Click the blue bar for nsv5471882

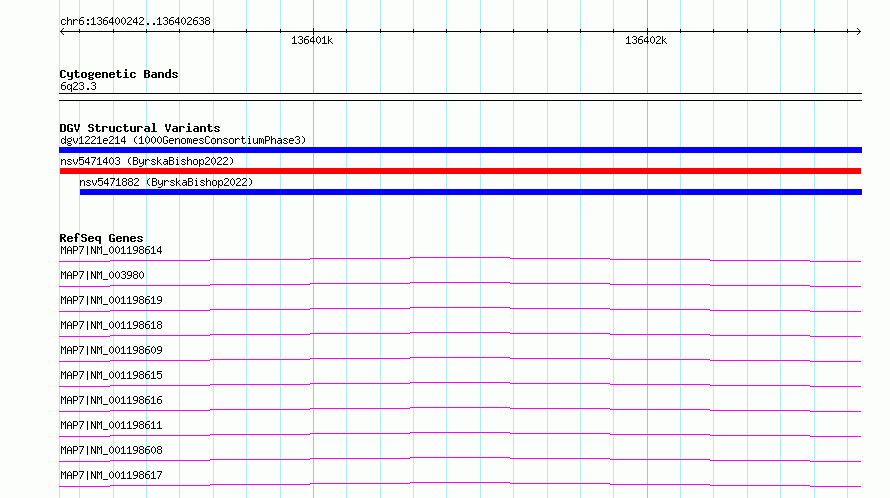[471, 192]
